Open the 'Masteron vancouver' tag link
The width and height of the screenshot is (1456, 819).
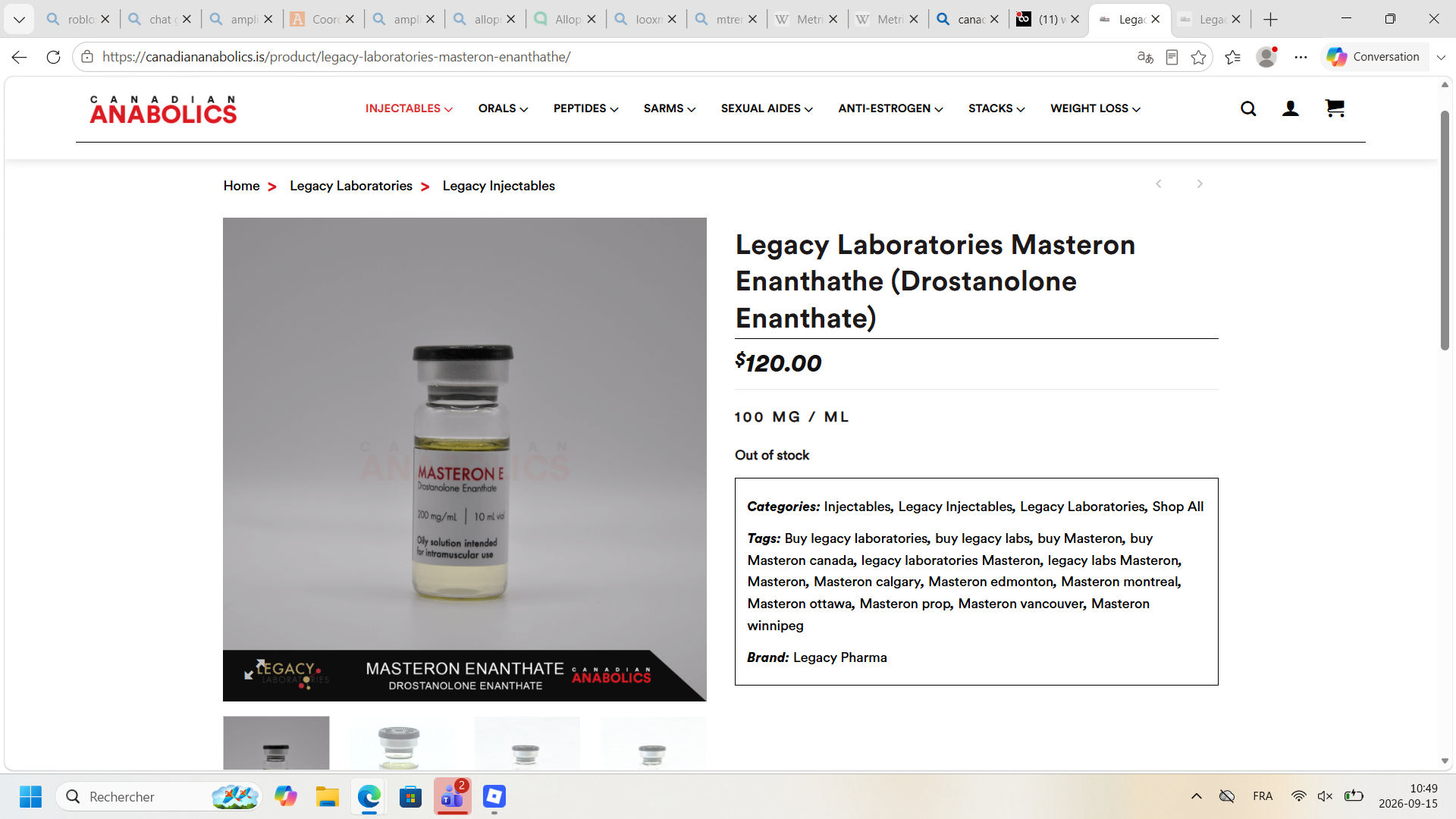[1021, 604]
